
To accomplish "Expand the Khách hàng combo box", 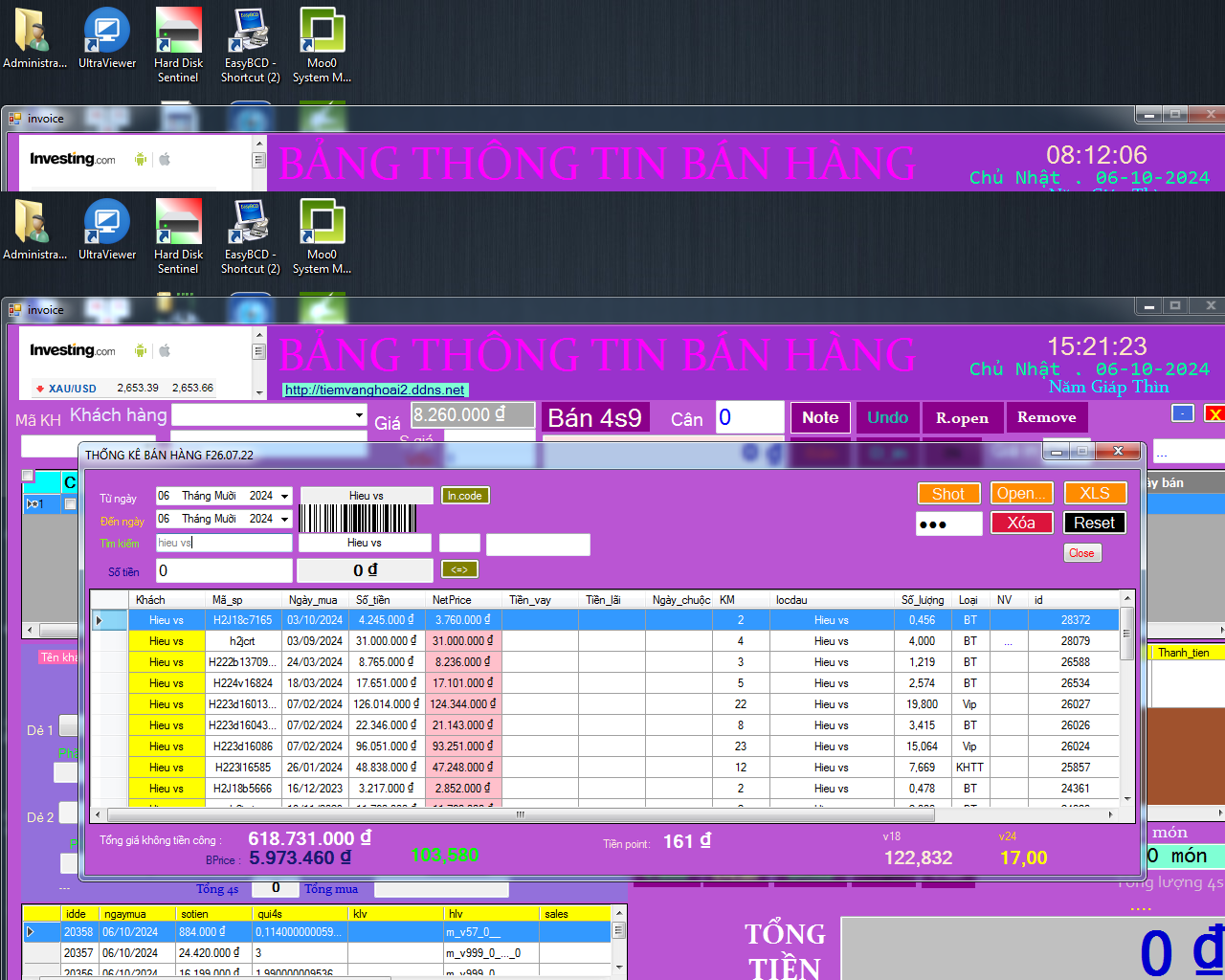I will pos(360,415).
